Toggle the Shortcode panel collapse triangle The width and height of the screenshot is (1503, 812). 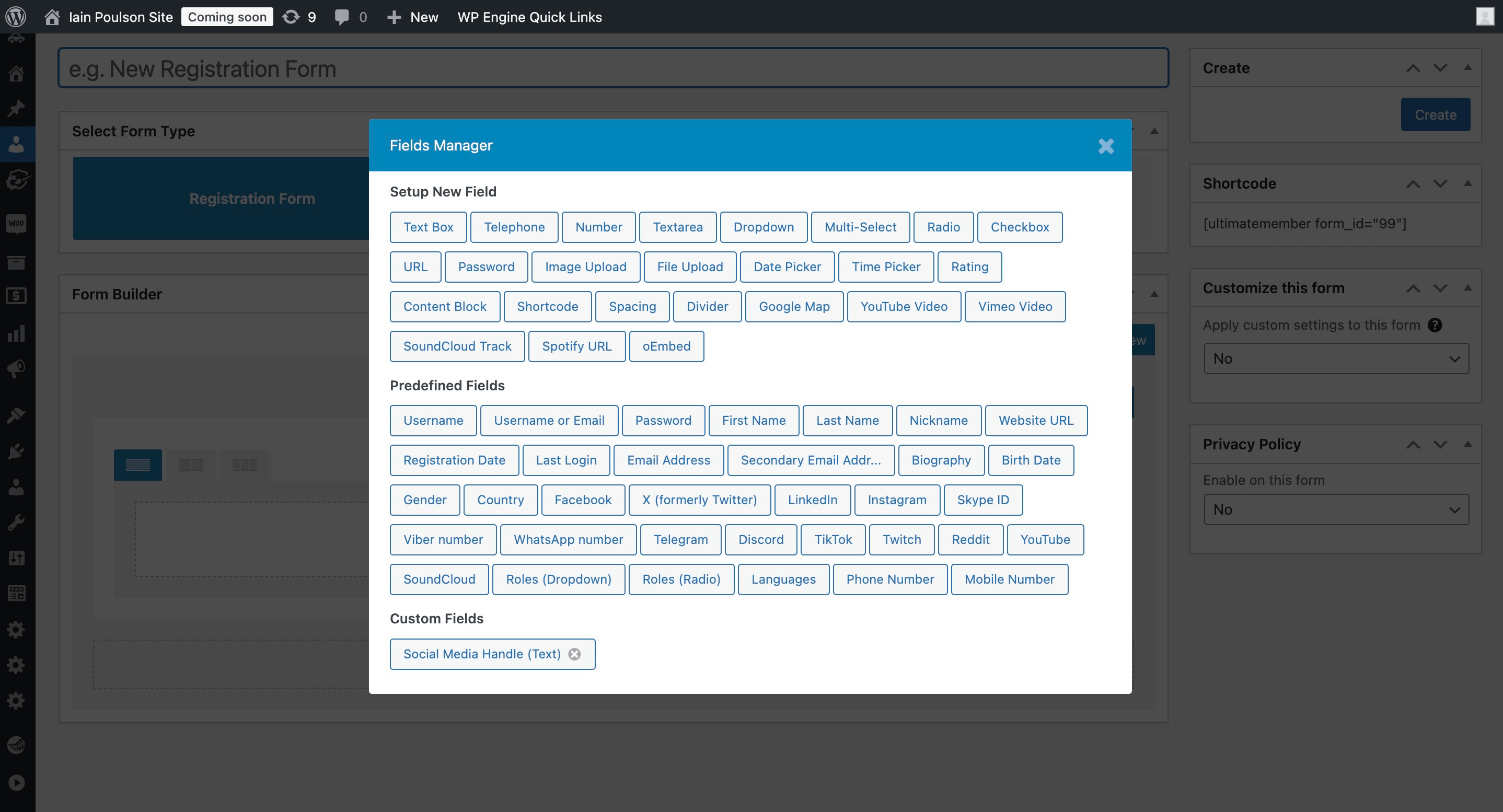click(x=1467, y=183)
